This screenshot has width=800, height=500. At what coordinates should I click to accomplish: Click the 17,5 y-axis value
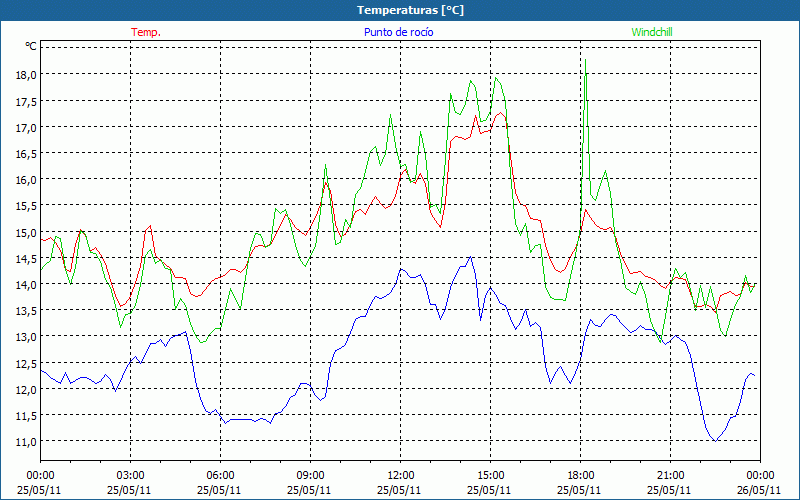click(27, 101)
